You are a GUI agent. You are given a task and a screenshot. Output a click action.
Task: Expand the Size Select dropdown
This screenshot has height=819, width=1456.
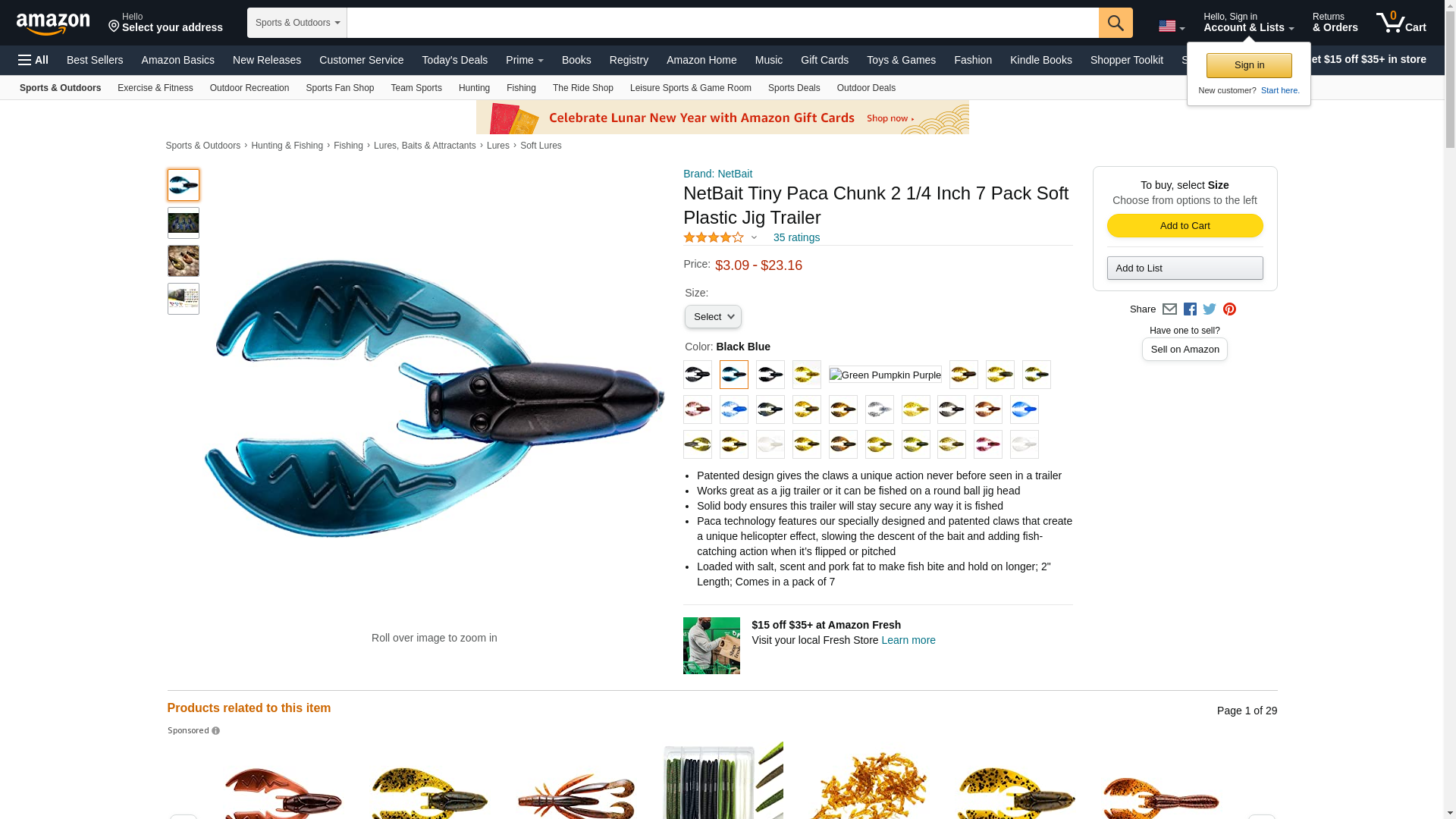click(713, 317)
